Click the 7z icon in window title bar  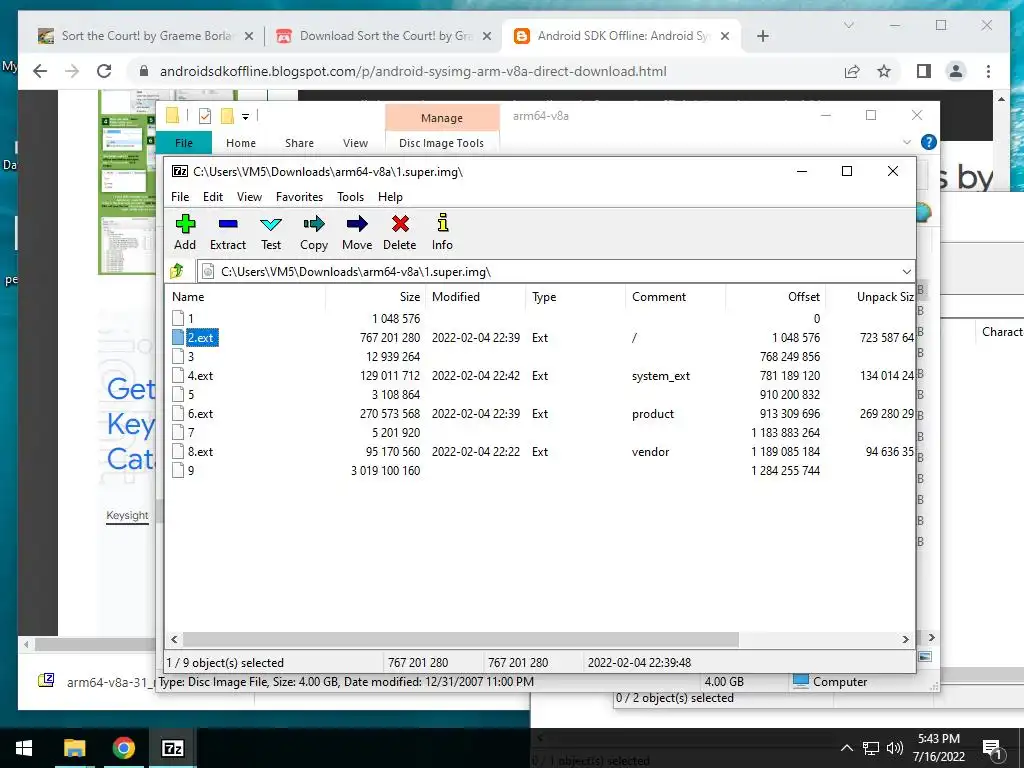tap(180, 171)
